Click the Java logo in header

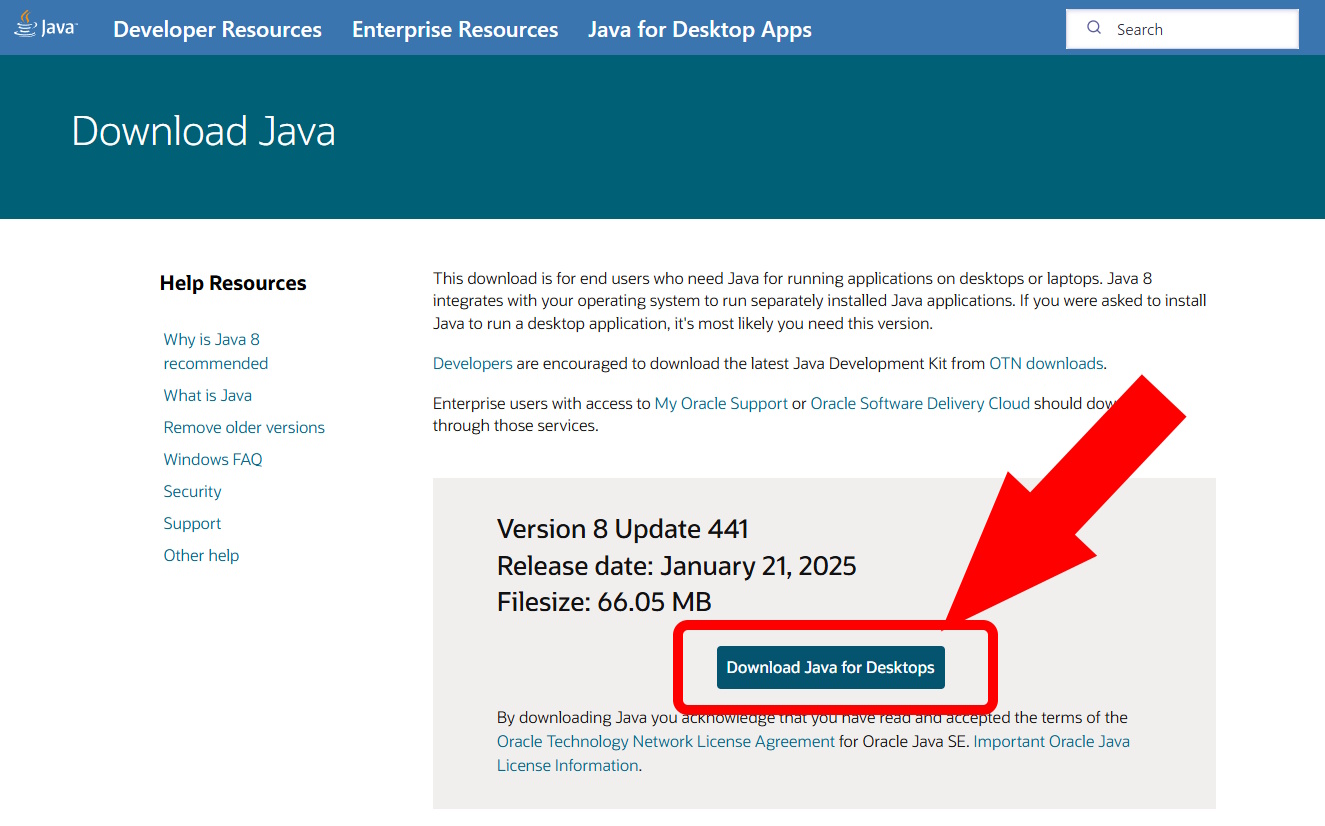click(x=45, y=26)
